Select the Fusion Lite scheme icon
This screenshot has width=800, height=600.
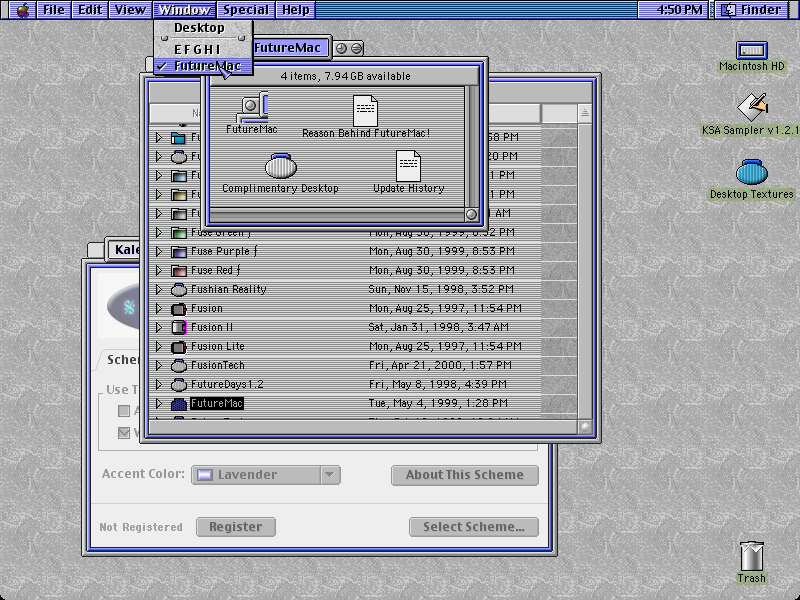click(179, 347)
